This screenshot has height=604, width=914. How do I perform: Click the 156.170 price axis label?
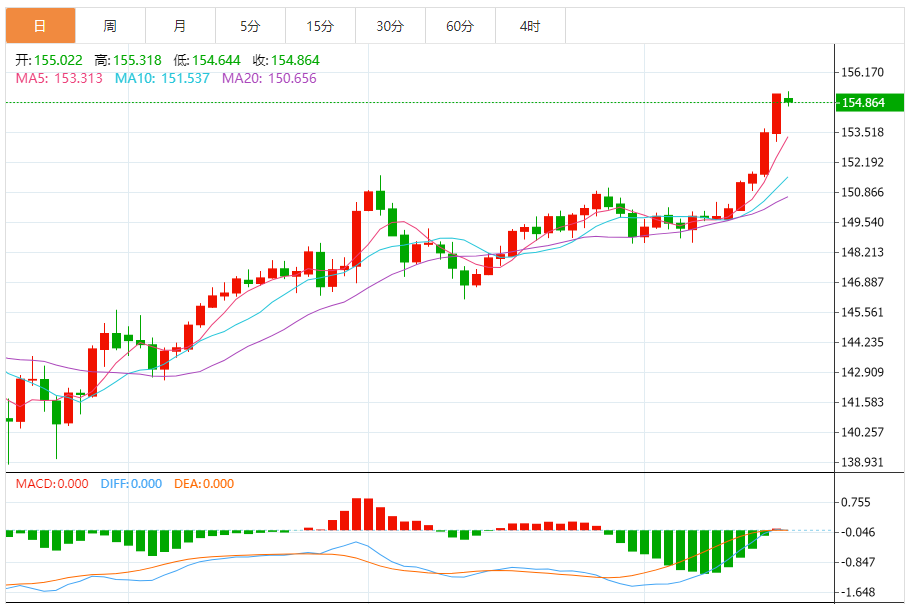click(862, 72)
